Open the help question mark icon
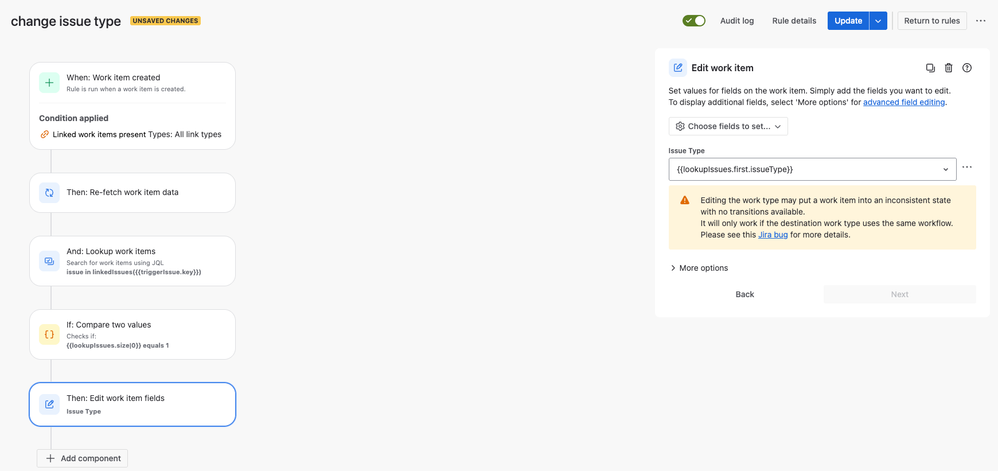This screenshot has height=471, width=998. (x=967, y=68)
